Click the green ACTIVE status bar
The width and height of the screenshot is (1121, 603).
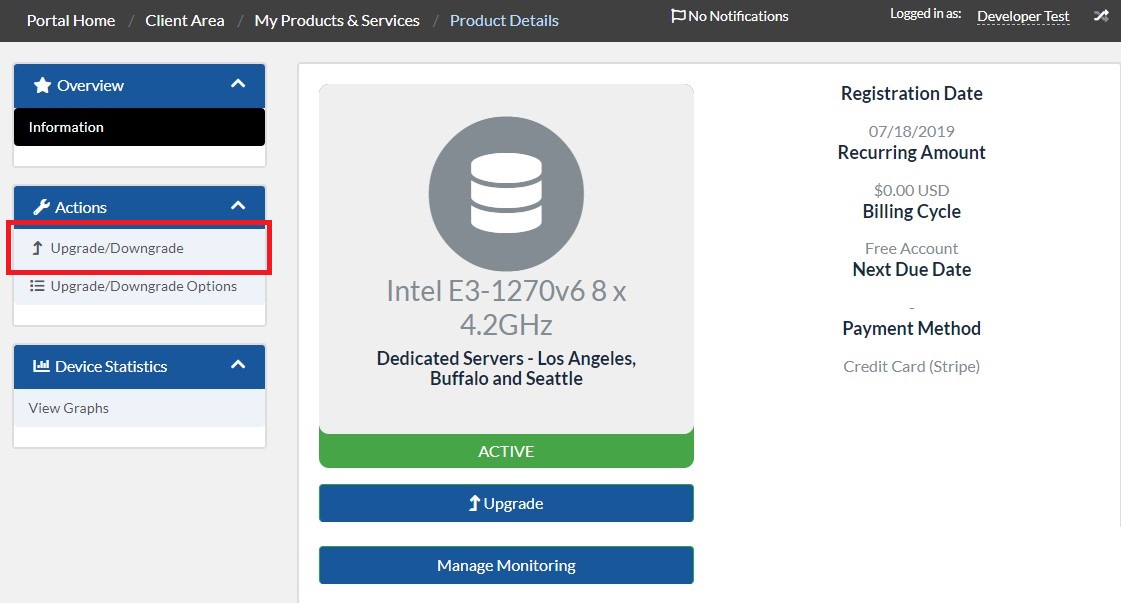click(506, 451)
